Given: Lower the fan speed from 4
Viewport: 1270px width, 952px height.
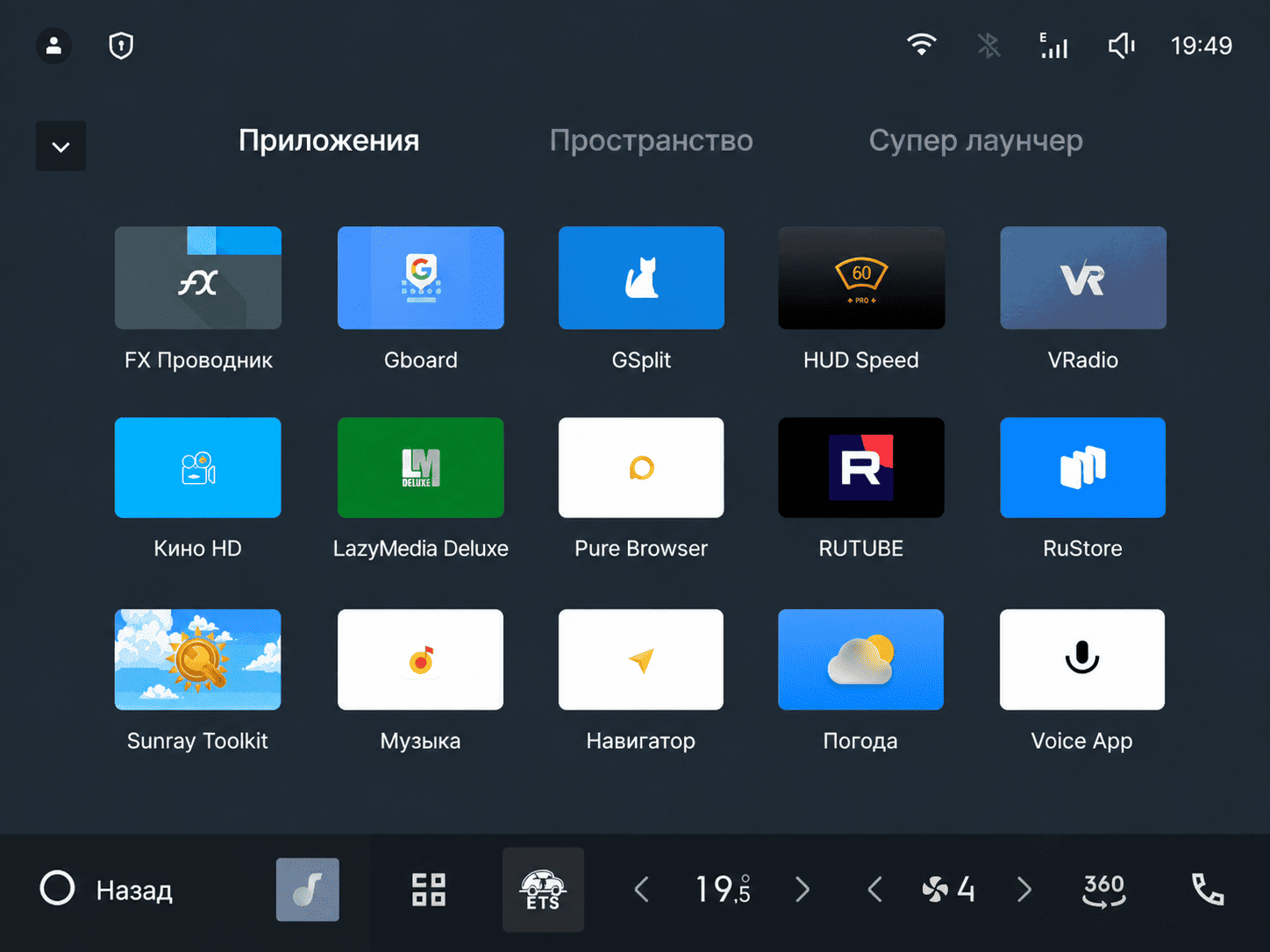Looking at the screenshot, I should (x=874, y=890).
